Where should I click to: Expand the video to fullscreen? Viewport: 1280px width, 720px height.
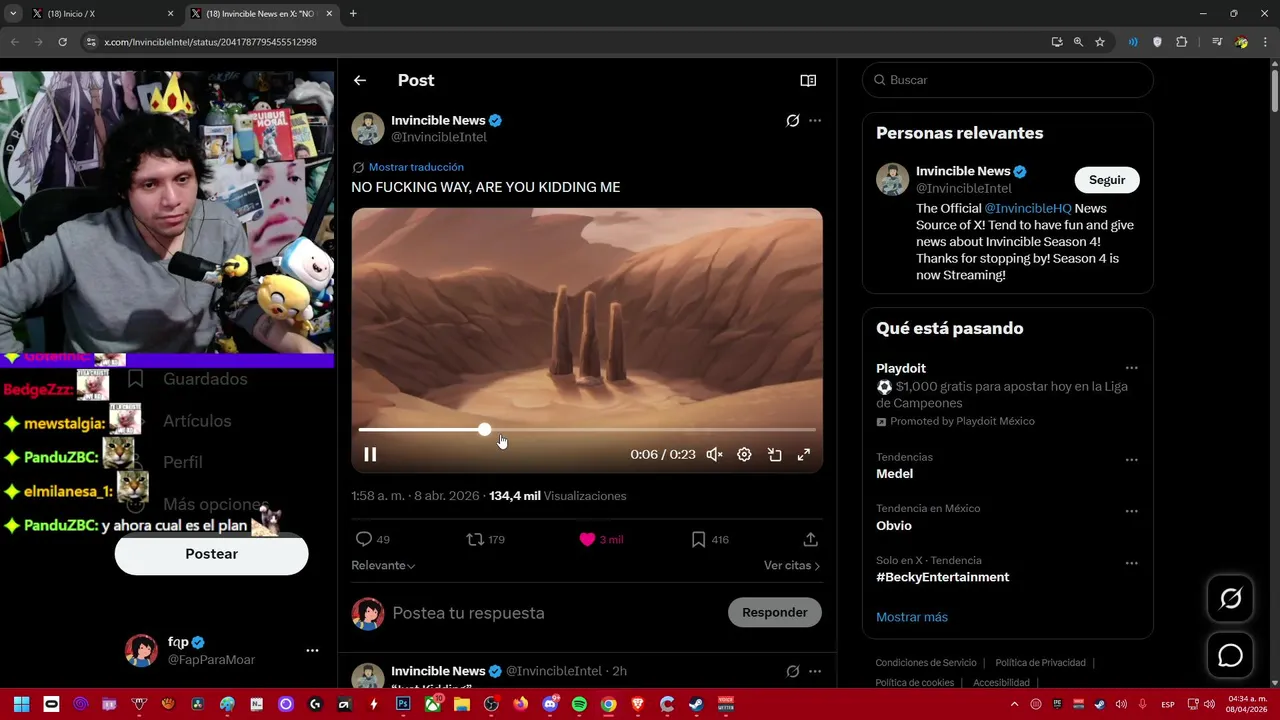point(803,455)
